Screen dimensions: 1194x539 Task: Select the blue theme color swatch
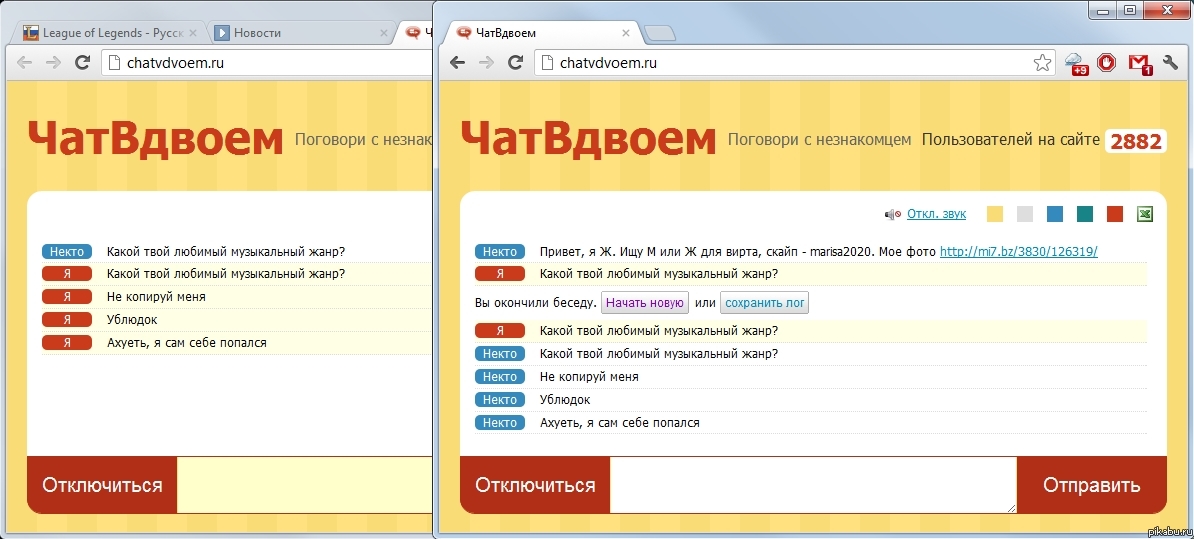[x=1055, y=215]
